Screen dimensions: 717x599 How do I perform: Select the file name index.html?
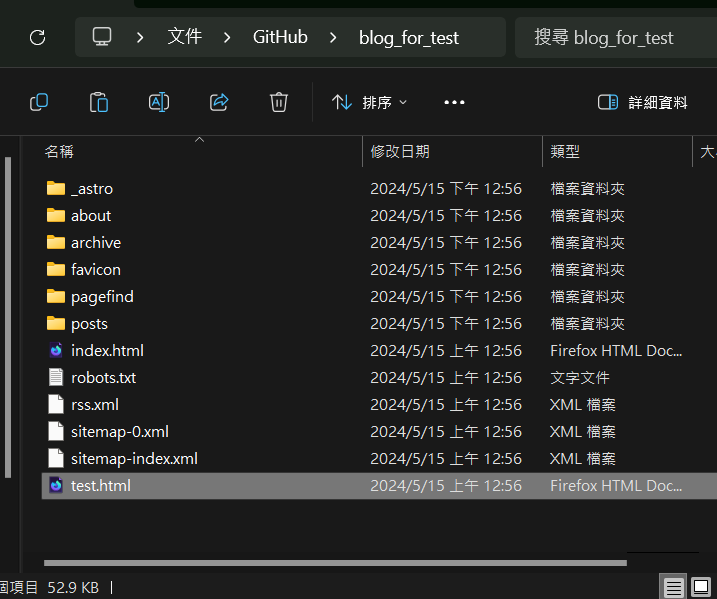(x=107, y=351)
